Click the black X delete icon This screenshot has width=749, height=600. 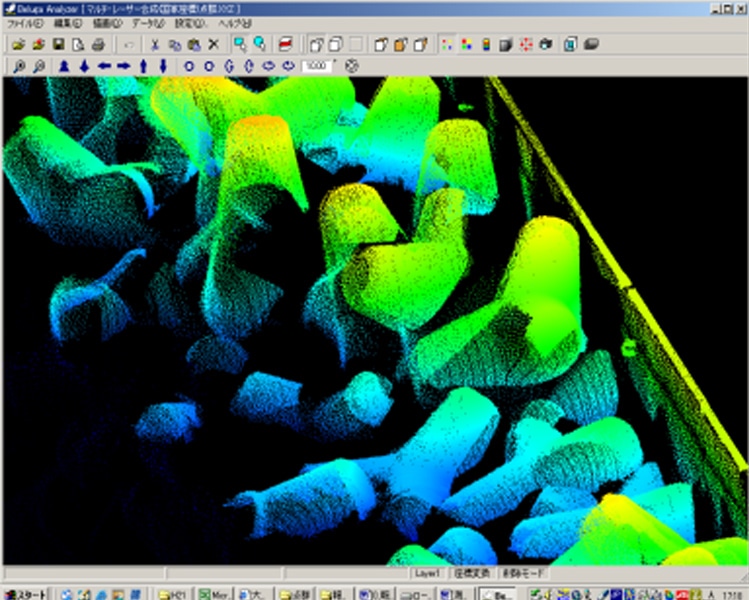[214, 45]
